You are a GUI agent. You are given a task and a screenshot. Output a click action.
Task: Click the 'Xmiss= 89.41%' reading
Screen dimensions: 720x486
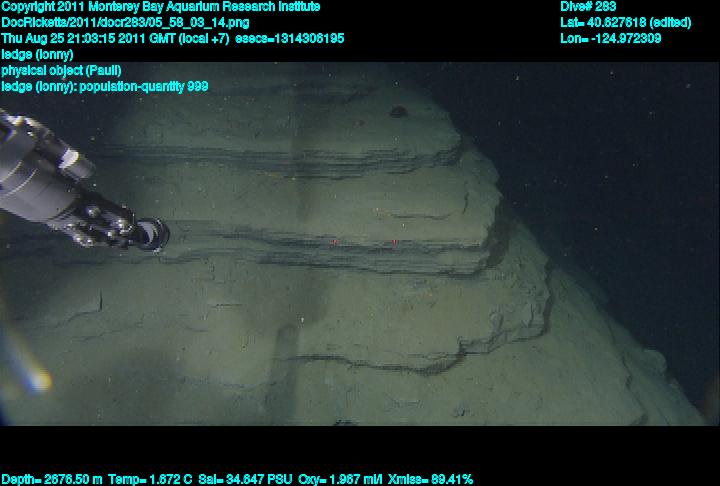(x=430, y=479)
